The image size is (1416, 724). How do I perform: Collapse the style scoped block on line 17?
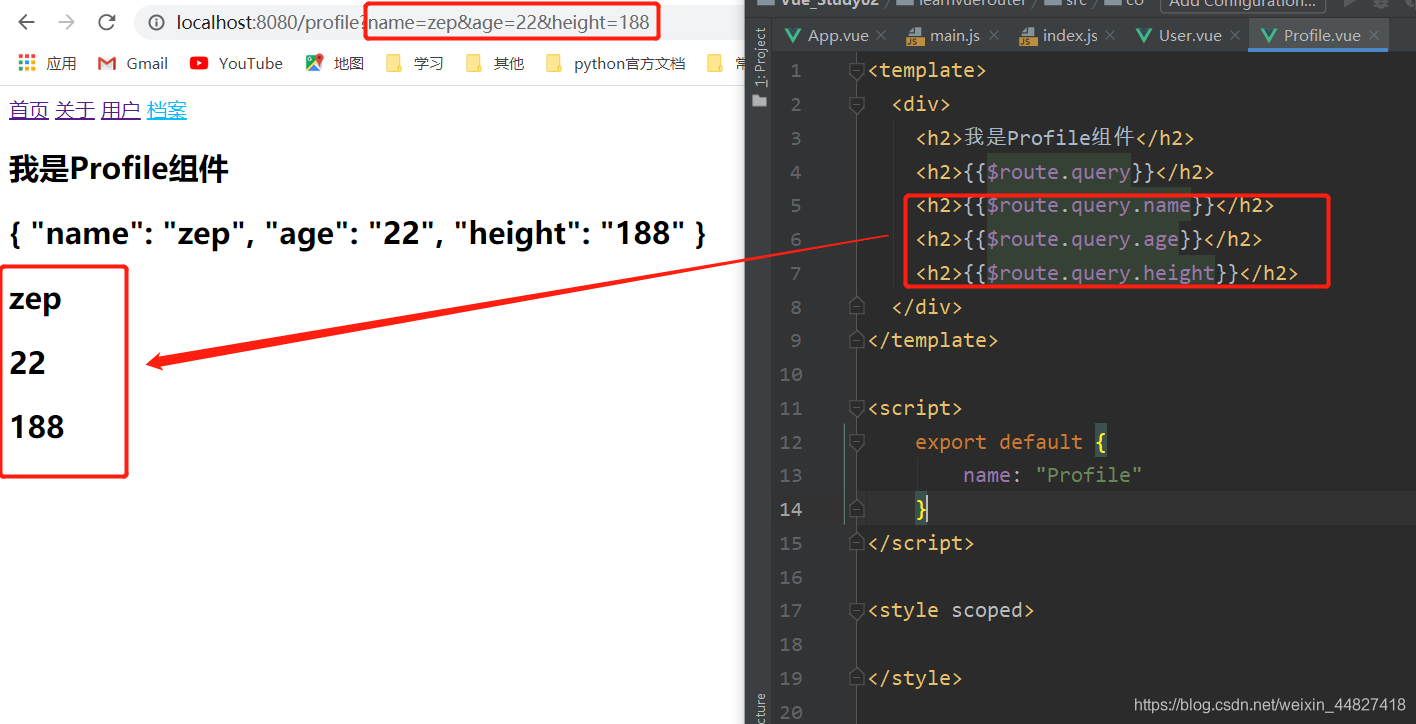click(856, 610)
